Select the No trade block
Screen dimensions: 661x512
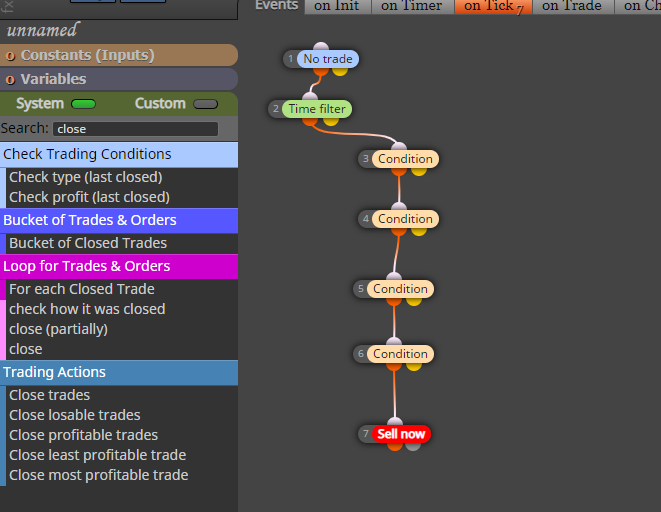click(x=328, y=59)
